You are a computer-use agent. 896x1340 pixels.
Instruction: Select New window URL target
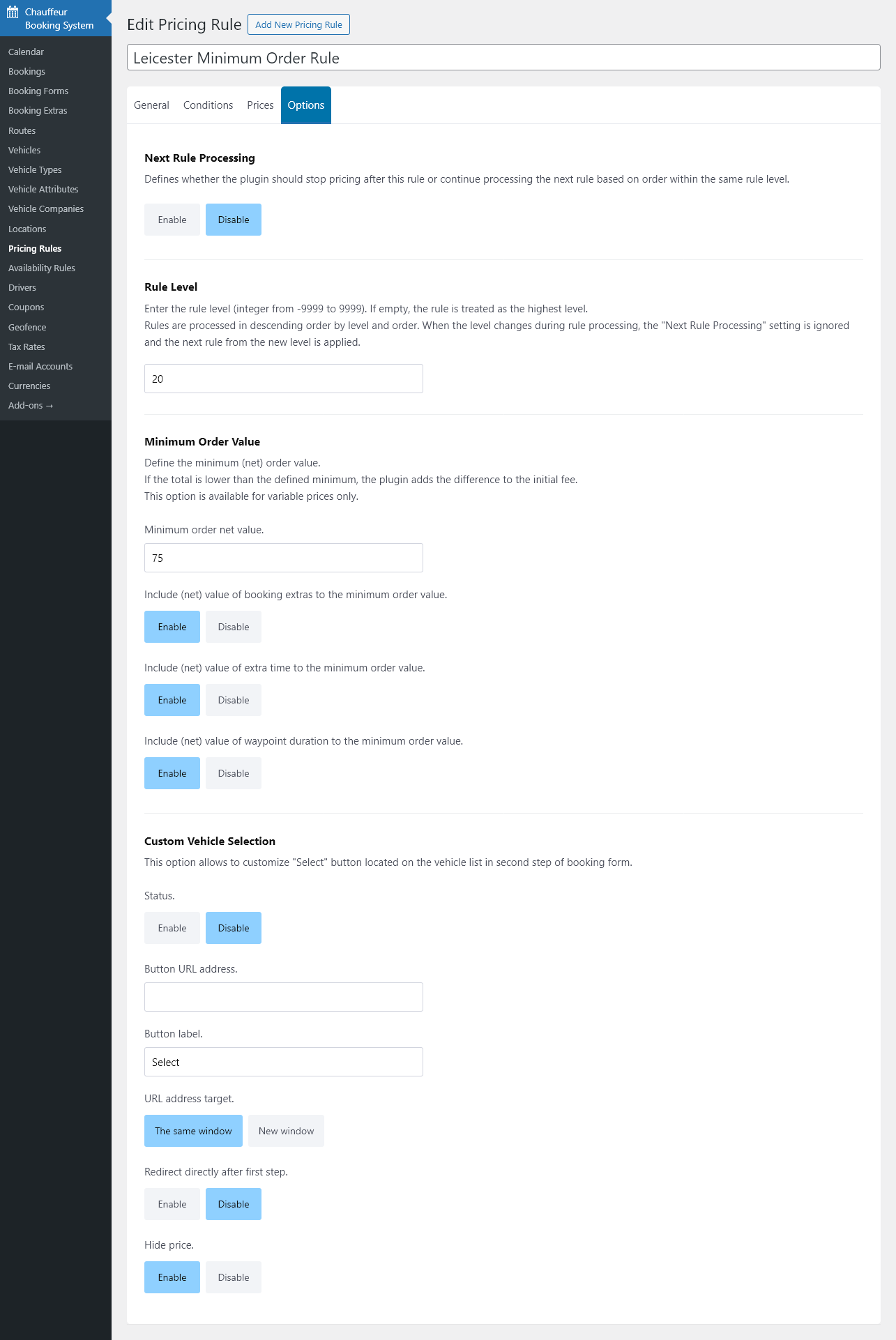pyautogui.click(x=286, y=1131)
